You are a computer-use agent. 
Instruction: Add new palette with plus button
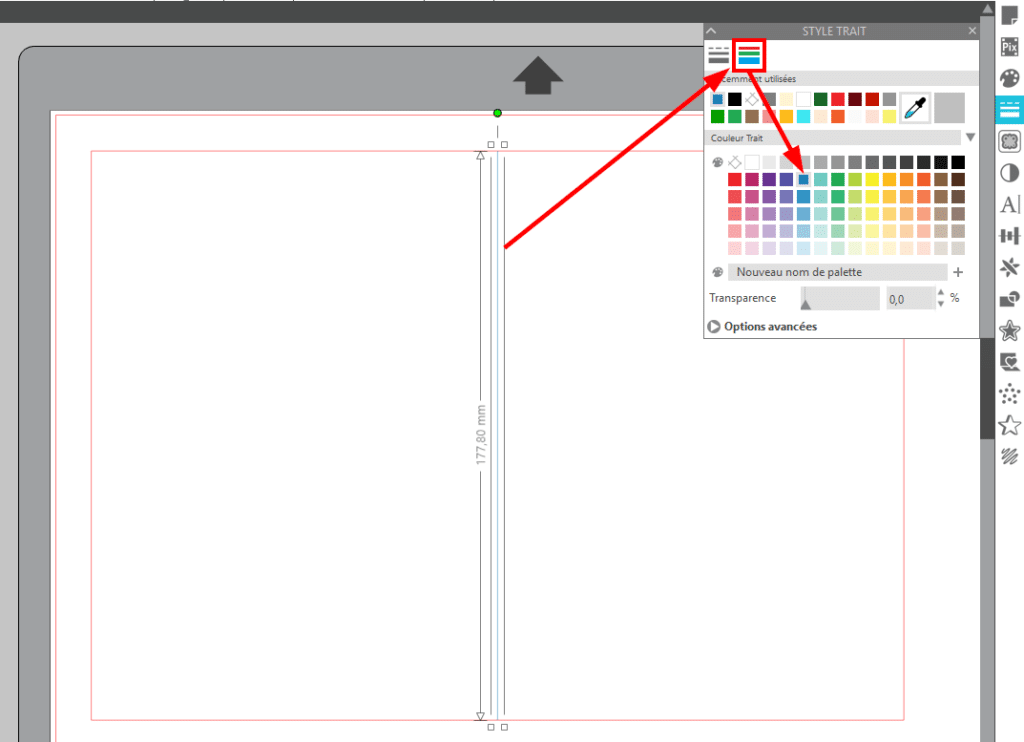[x=958, y=272]
